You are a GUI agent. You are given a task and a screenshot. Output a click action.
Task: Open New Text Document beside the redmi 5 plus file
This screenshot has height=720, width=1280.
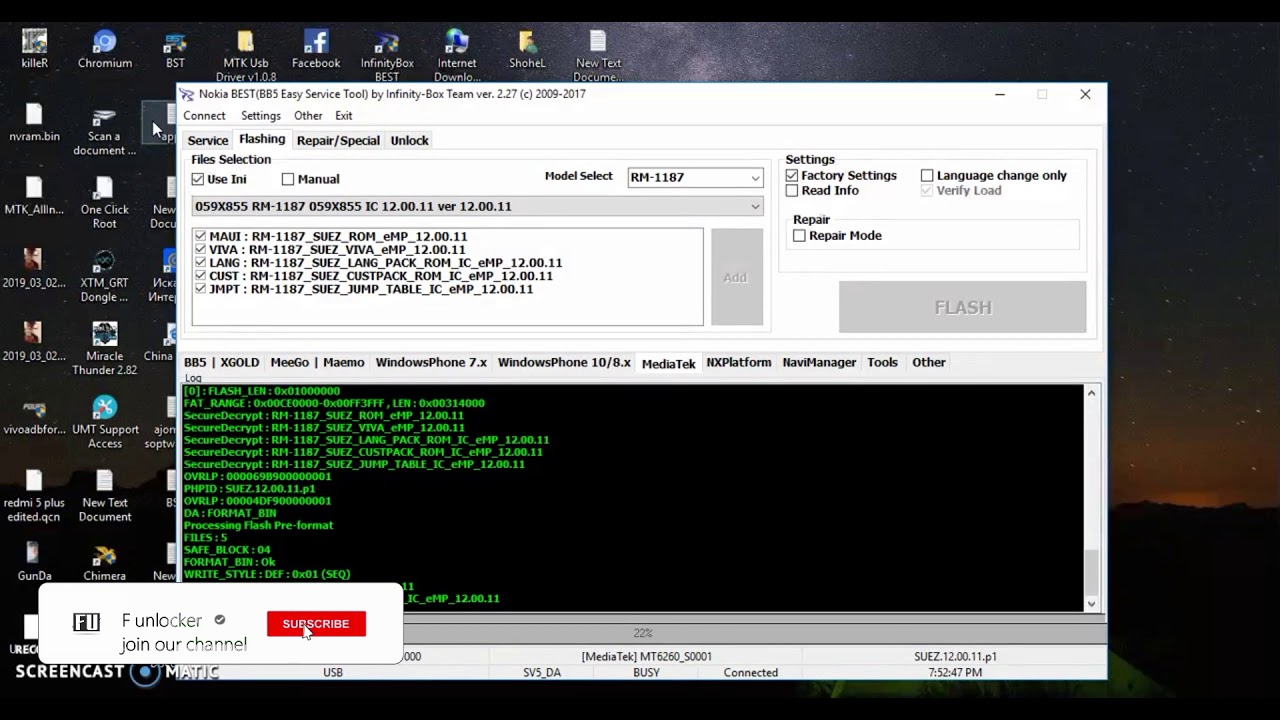coord(105,496)
